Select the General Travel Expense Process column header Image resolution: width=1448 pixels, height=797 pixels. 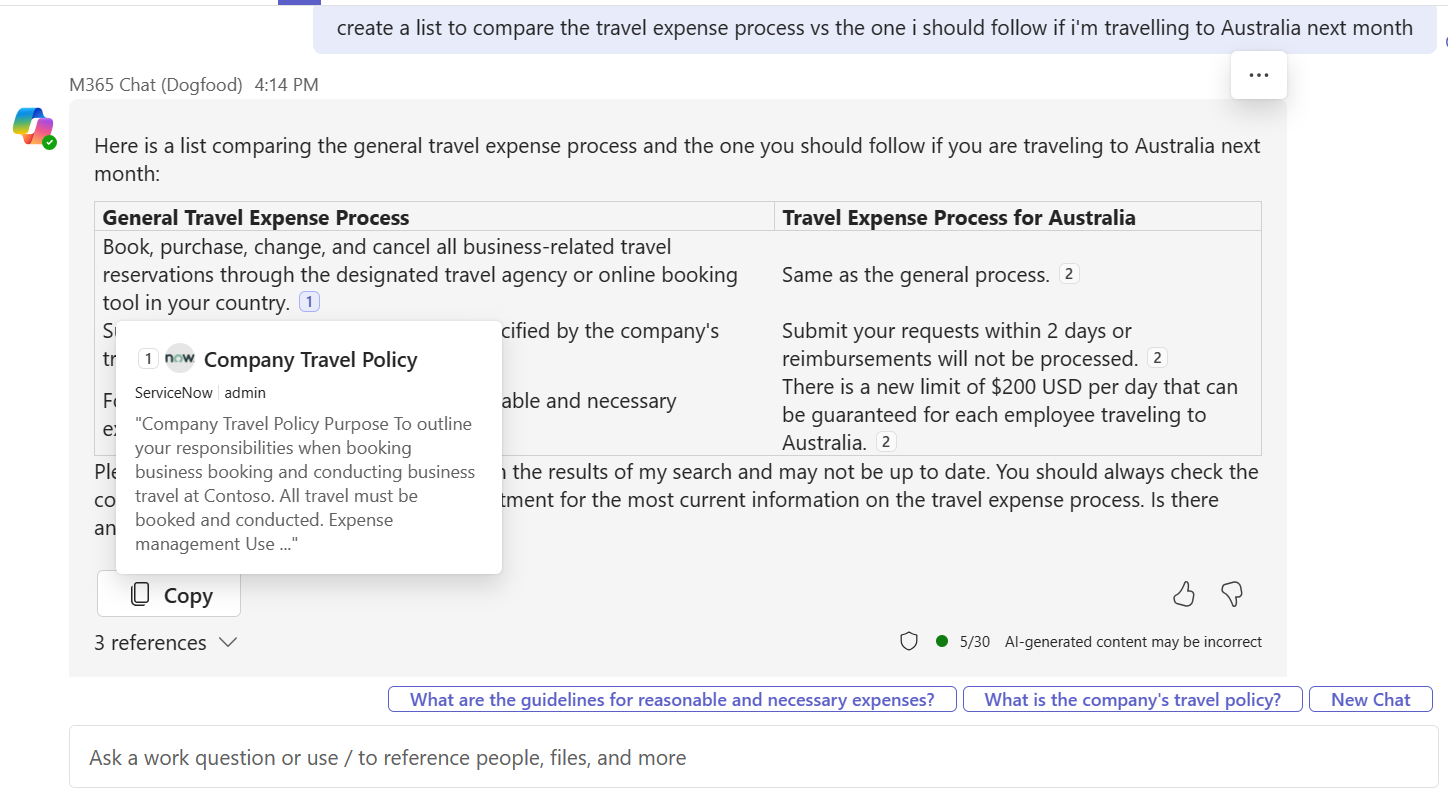256,217
